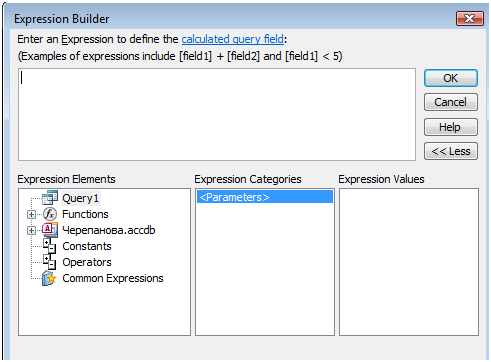491x362 pixels.
Task: Click the Common Expressions star icon
Action: tap(49, 278)
